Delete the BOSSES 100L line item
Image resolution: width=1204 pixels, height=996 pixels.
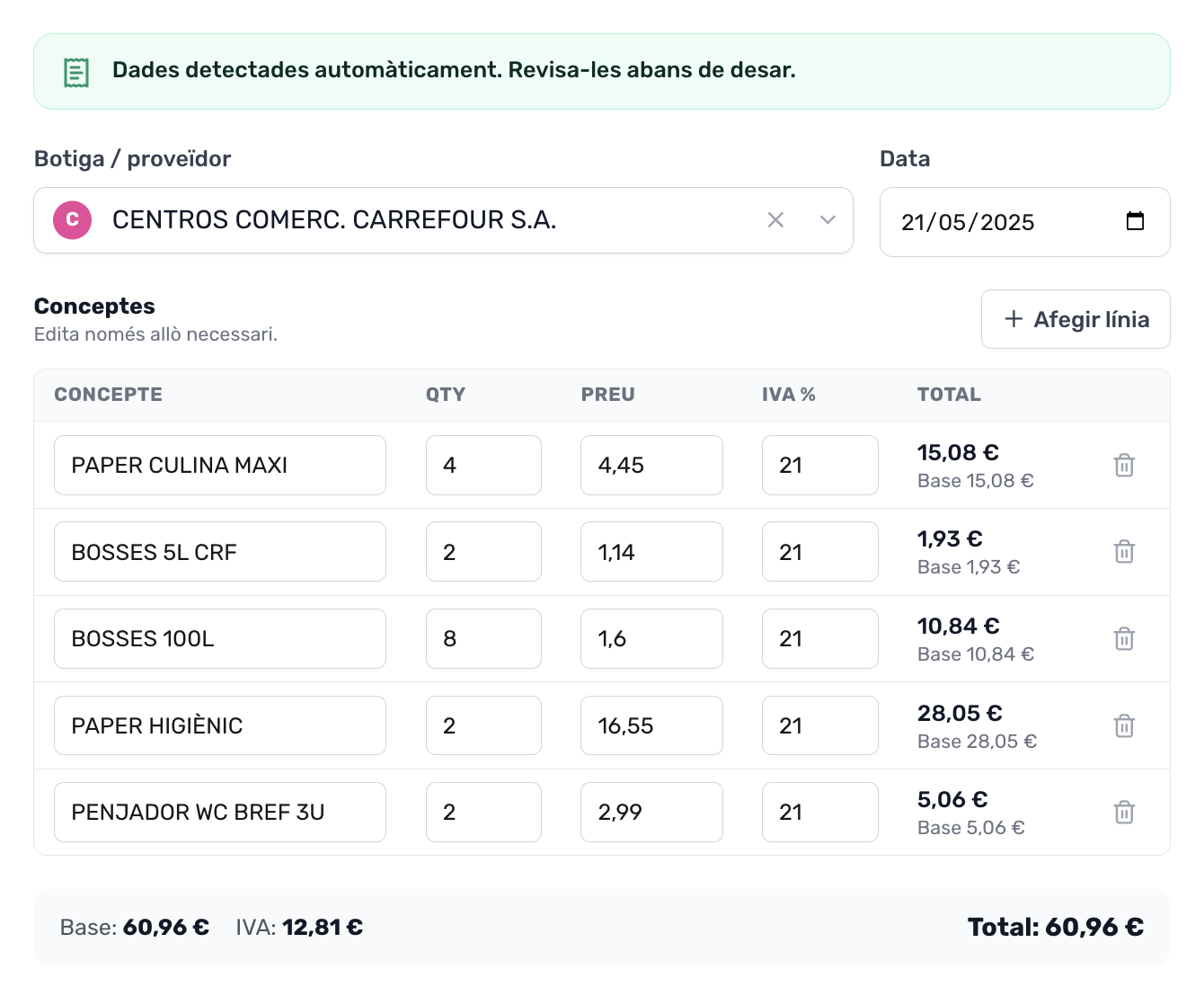tap(1124, 639)
